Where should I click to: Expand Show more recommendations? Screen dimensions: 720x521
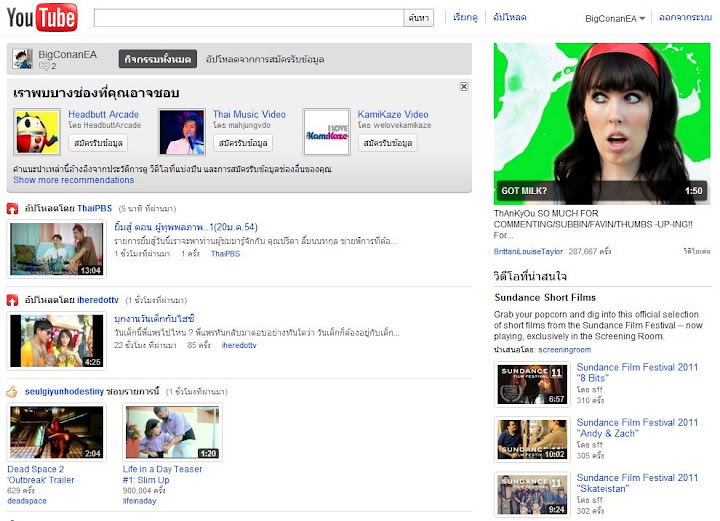click(x=73, y=180)
